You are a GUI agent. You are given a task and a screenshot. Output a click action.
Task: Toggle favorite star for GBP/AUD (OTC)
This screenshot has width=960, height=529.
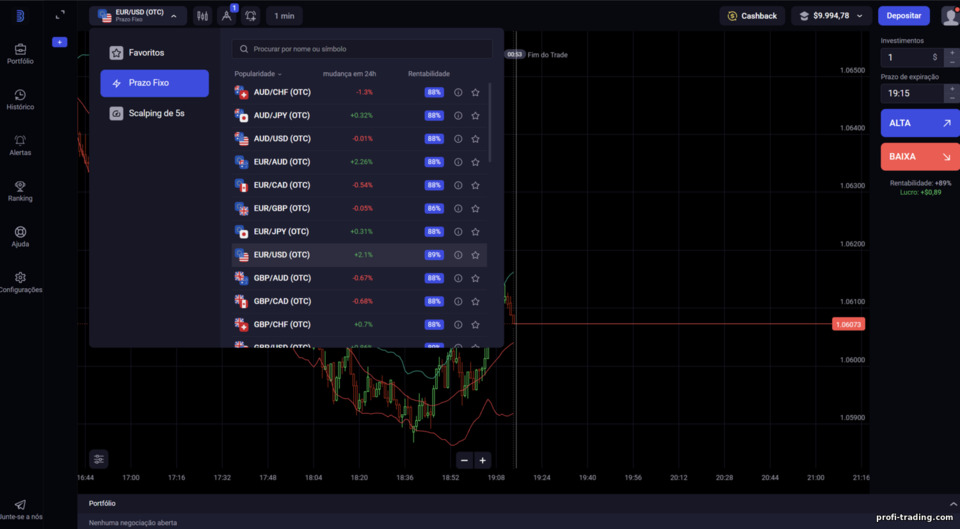[475, 278]
